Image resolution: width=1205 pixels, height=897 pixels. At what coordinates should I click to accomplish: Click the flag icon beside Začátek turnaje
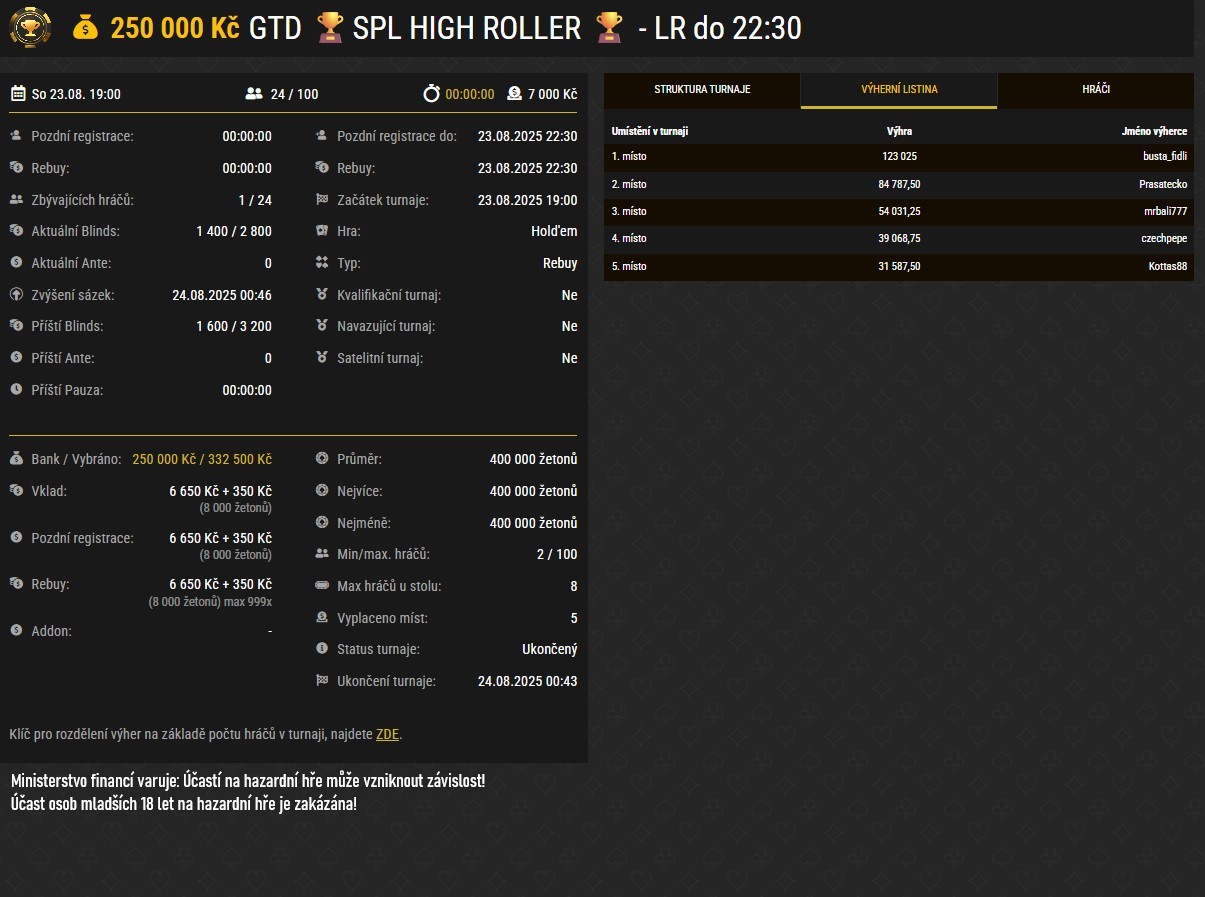[322, 200]
